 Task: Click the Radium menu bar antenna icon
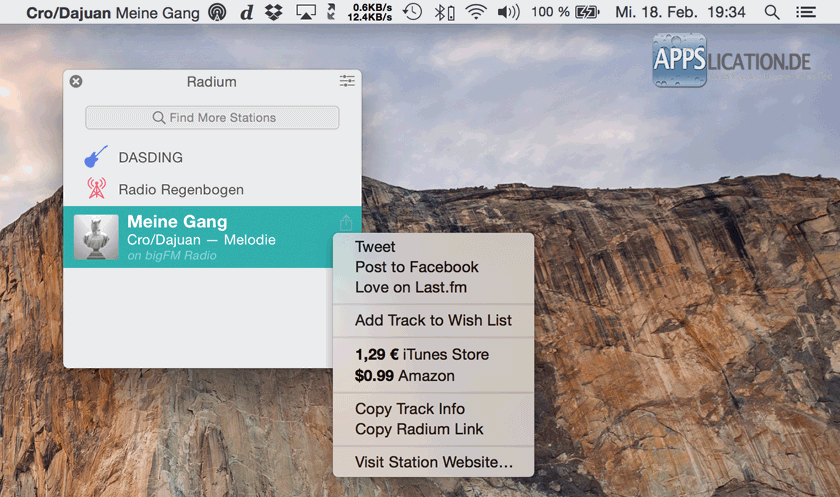pos(217,12)
